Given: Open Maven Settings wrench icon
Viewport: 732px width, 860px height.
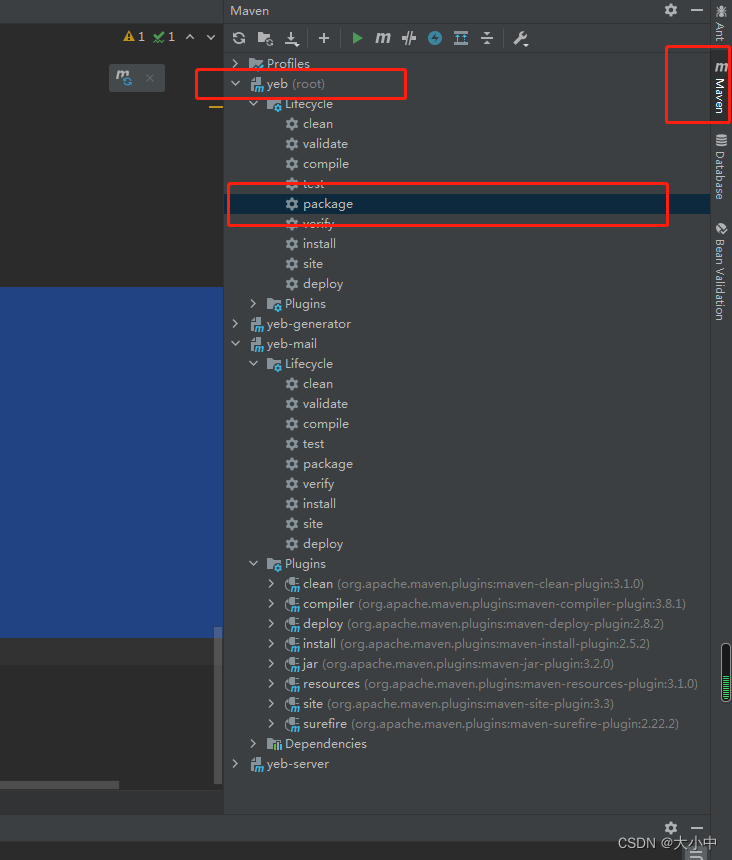Looking at the screenshot, I should tap(520, 38).
